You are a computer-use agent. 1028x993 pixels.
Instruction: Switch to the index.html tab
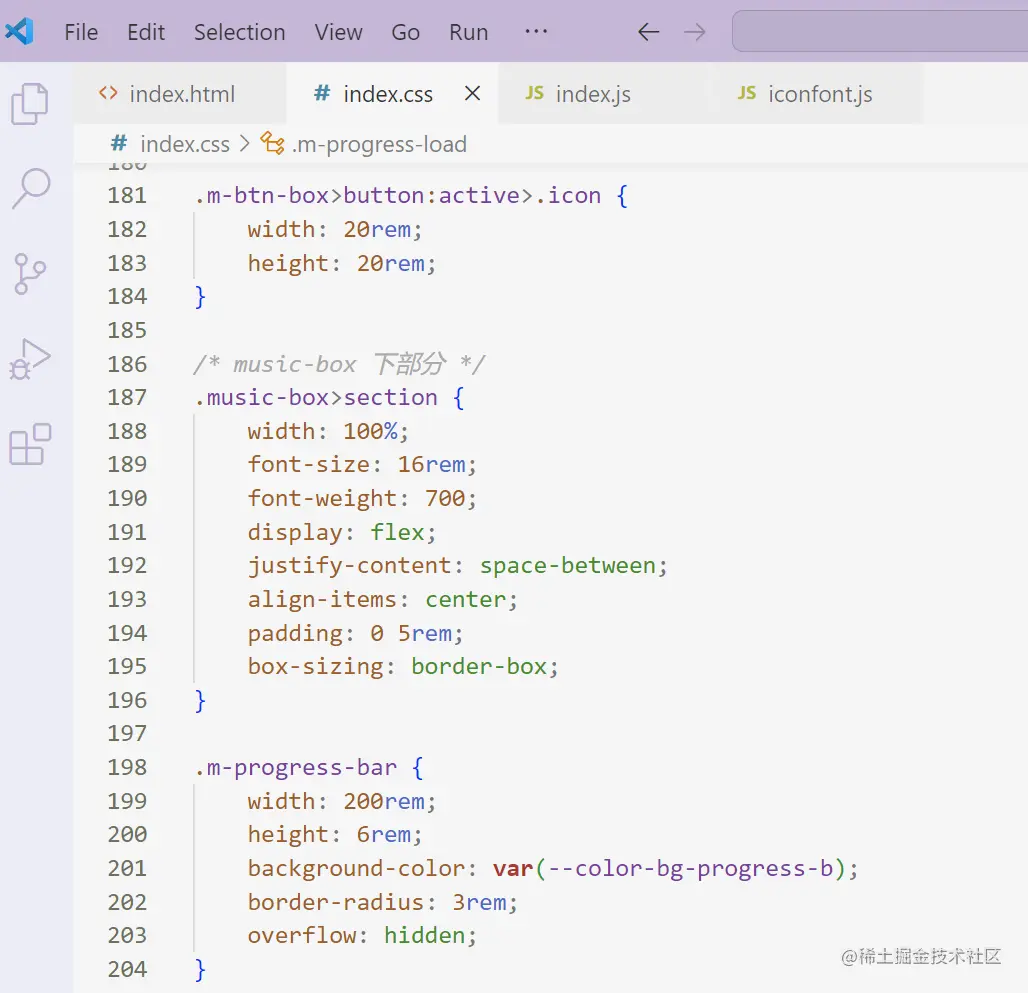point(180,94)
